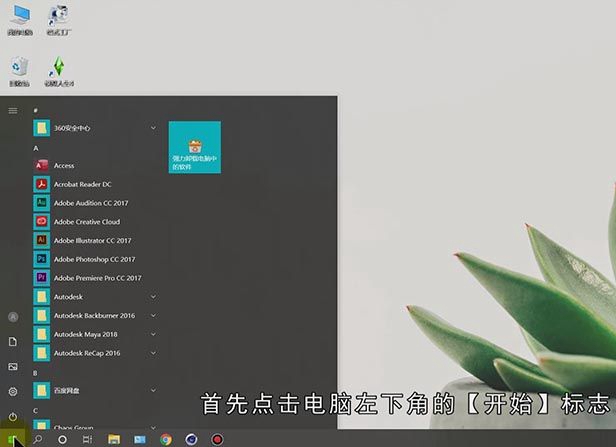Viewport: 616px width, 447px height.
Task: Open File Explorer from taskbar
Action: click(114, 440)
